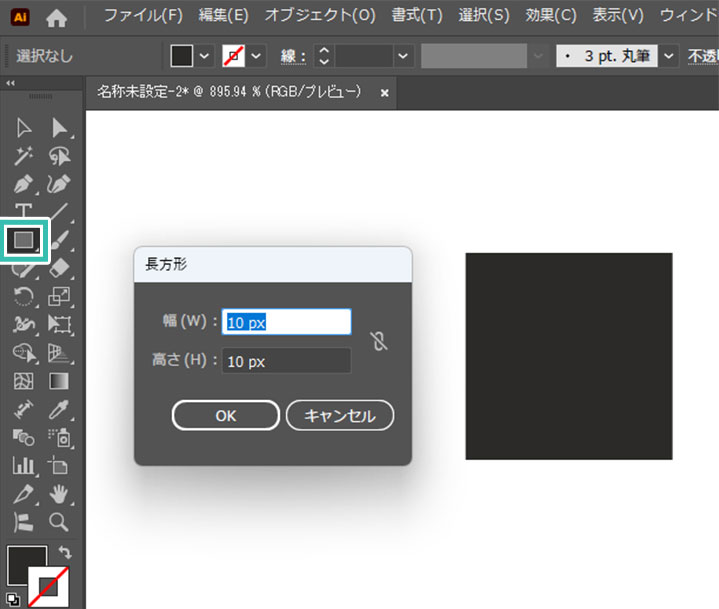Open the stroke color dropdown arrow
The height and width of the screenshot is (609, 719).
[x=256, y=56]
